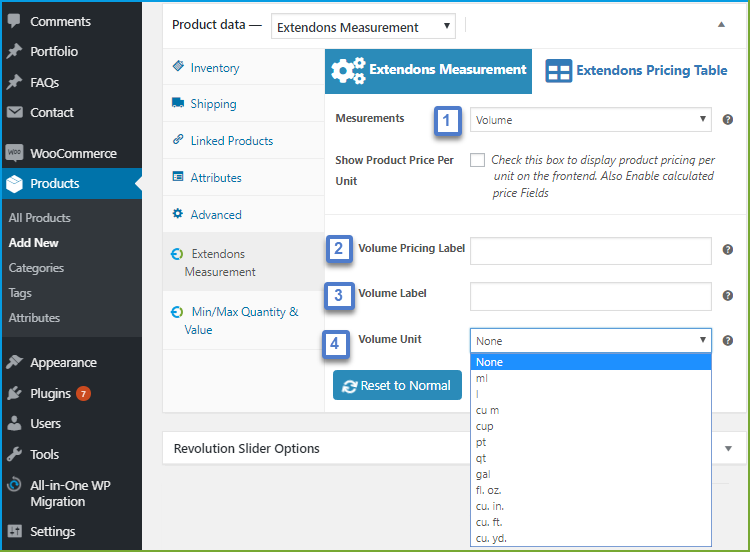Click the plugins update count badge
750x552 pixels.
pos(83,393)
